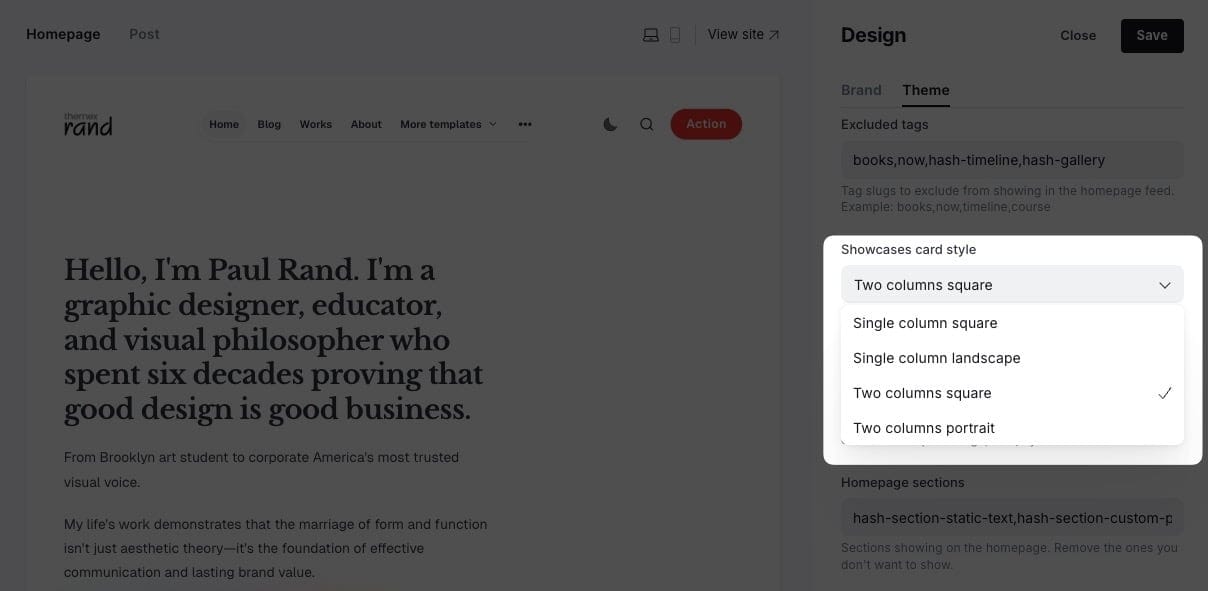Switch to the Brand tab
Screen dimensions: 1208x591
pyautogui.click(x=861, y=90)
